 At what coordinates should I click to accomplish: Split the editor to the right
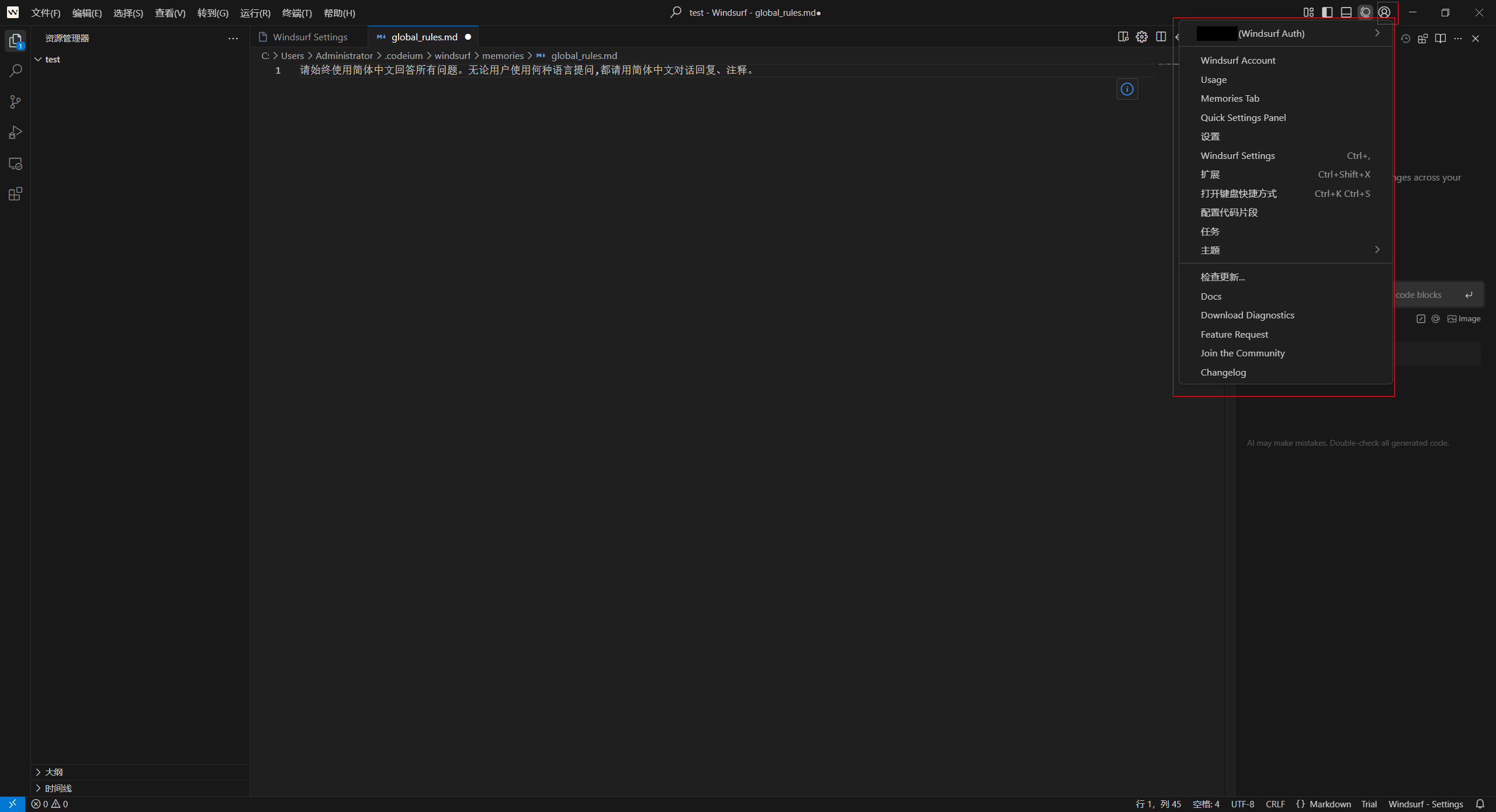tap(1161, 37)
